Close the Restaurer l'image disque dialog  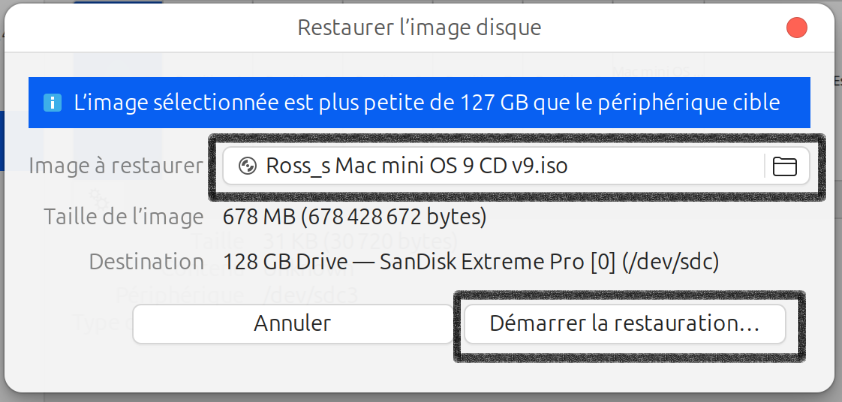pyautogui.click(x=797, y=28)
